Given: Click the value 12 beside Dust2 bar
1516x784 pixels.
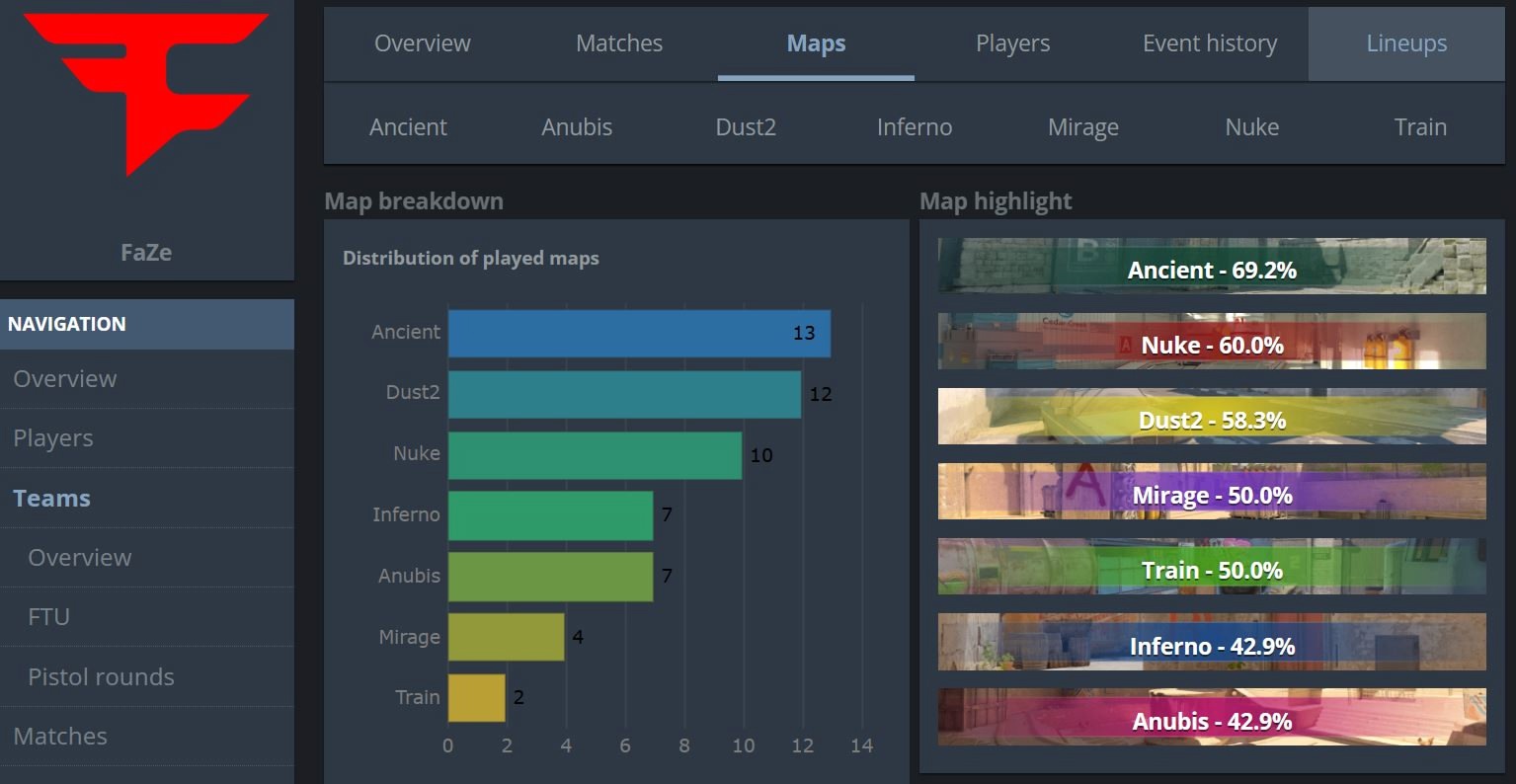Looking at the screenshot, I should point(821,394).
